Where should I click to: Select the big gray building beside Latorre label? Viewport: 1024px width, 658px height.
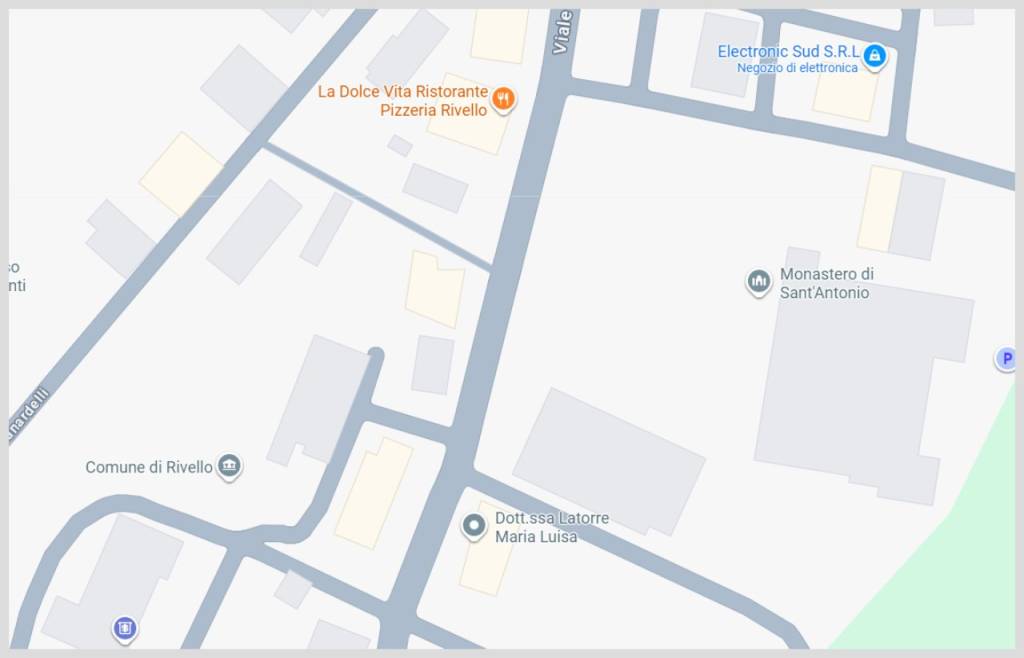(609, 461)
